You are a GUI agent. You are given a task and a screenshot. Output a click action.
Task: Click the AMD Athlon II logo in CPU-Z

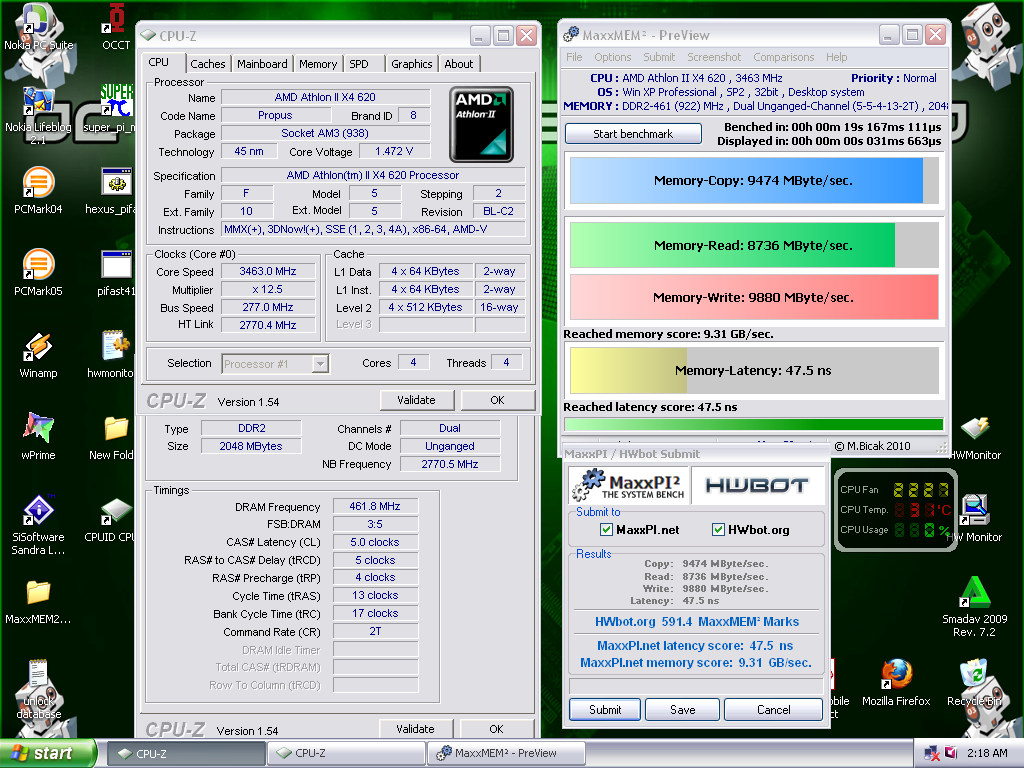coord(481,124)
